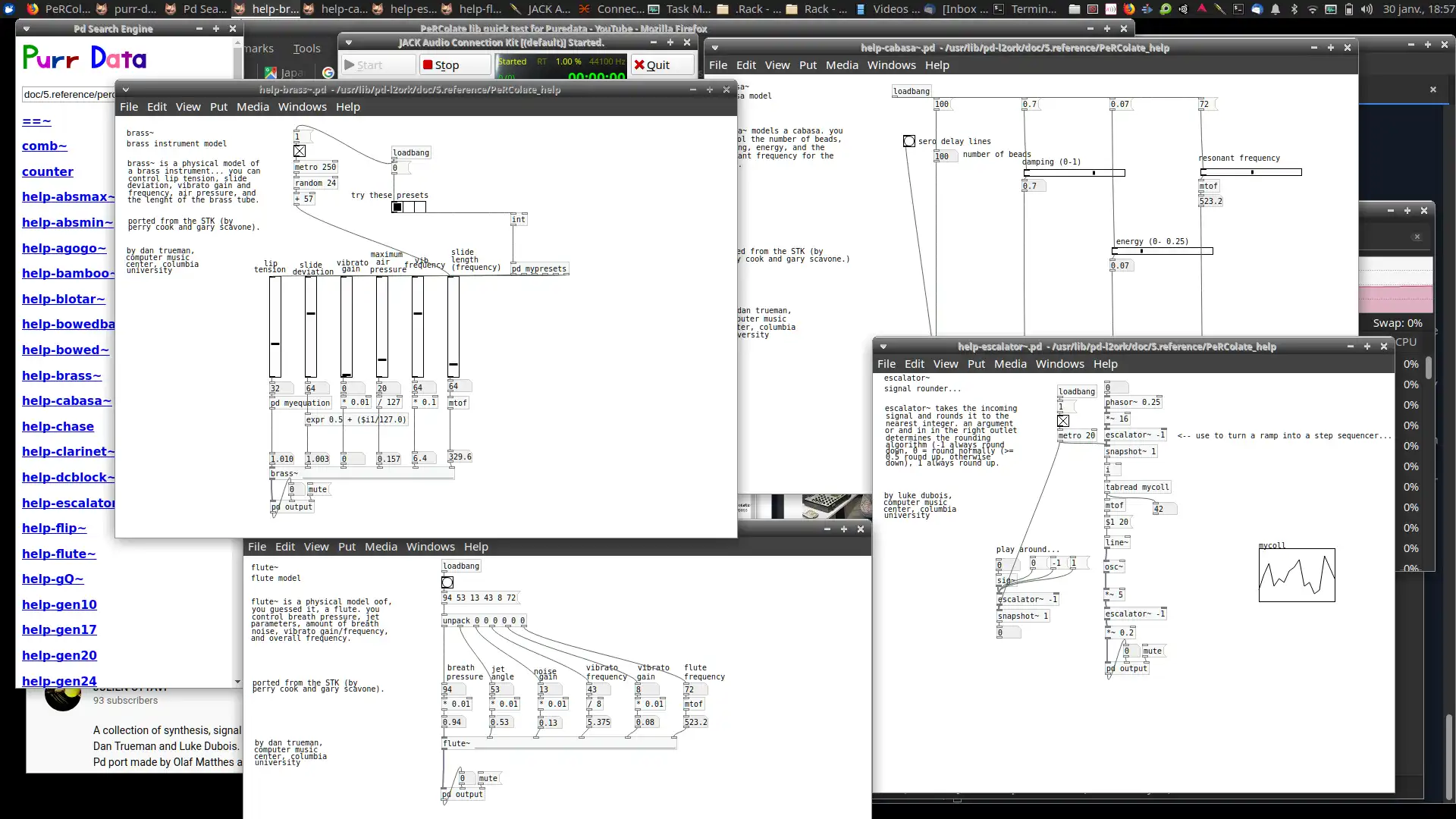The image size is (1456, 819).
Task: Click the green spiral tray icon
Action: click(1166, 9)
